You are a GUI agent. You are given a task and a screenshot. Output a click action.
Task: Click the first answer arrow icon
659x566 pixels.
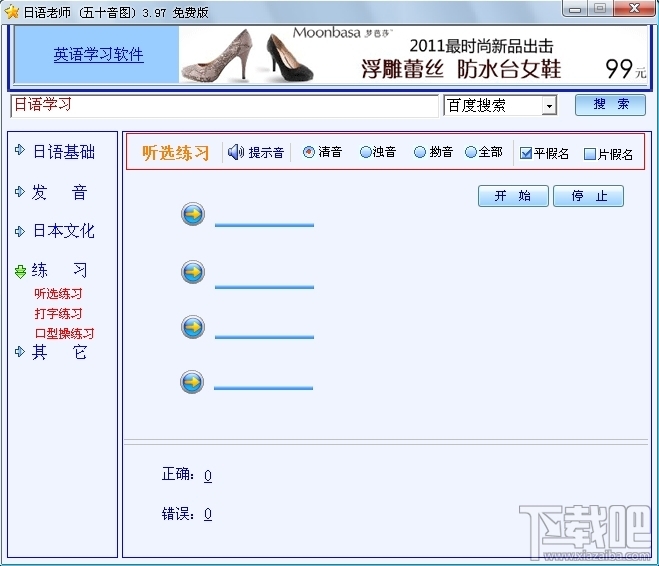click(x=193, y=214)
